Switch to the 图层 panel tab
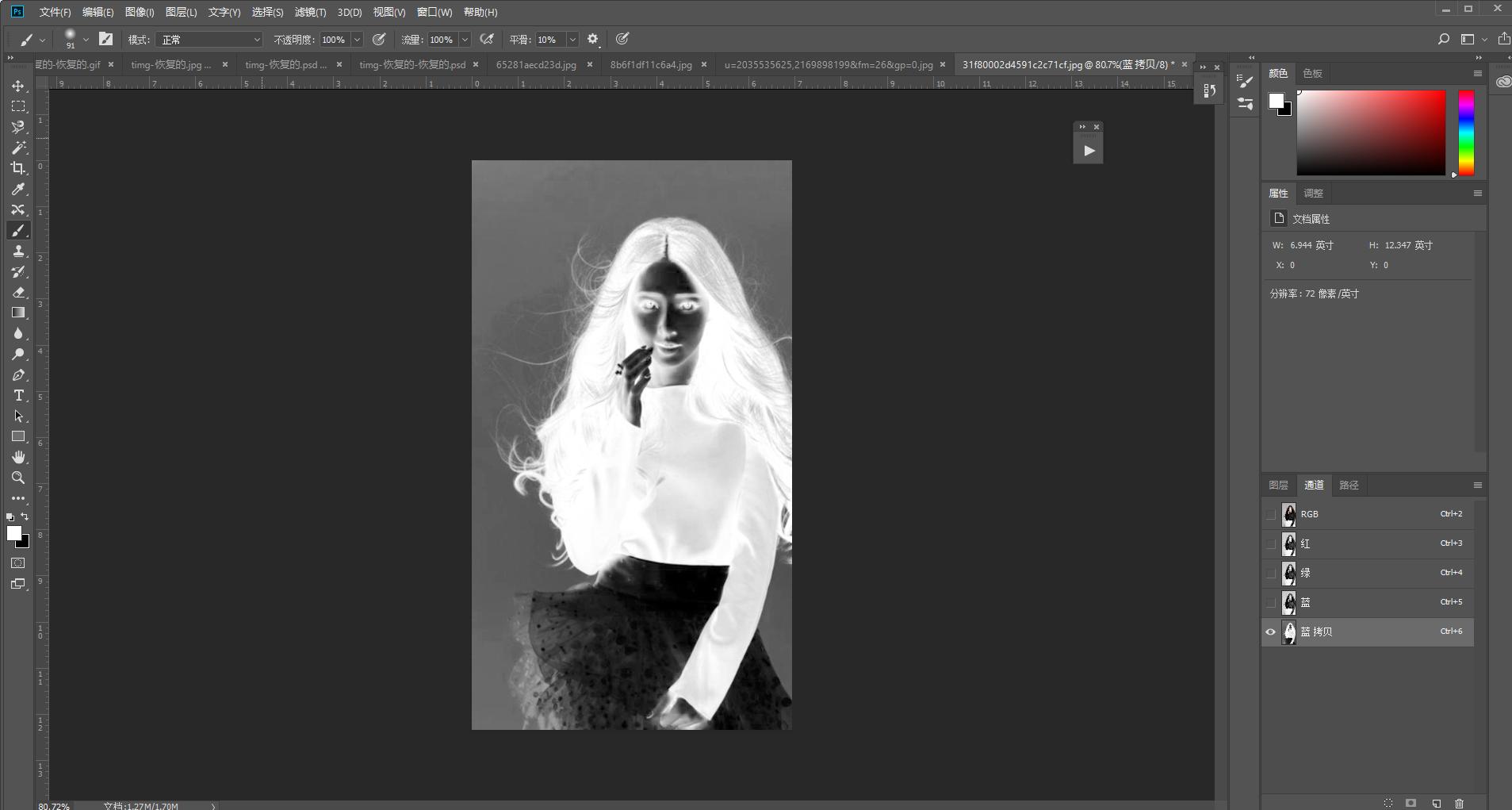The height and width of the screenshot is (810, 1512). pos(1278,485)
